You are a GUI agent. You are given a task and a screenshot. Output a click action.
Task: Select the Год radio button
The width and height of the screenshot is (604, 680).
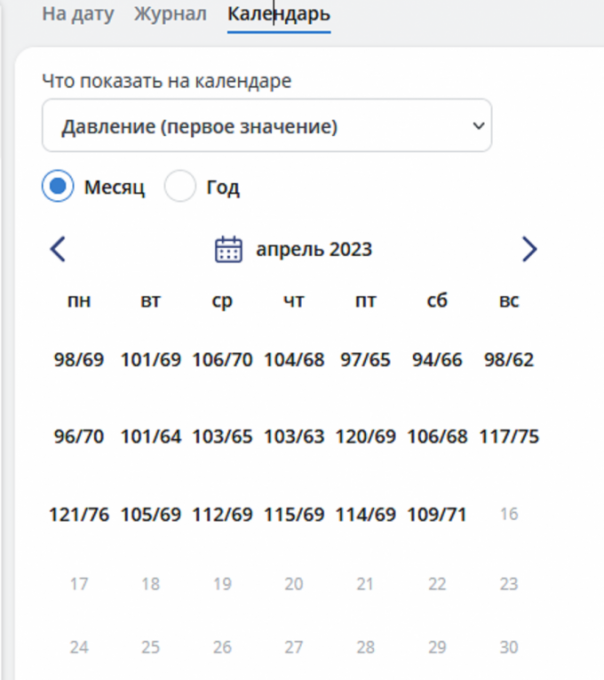[180, 186]
